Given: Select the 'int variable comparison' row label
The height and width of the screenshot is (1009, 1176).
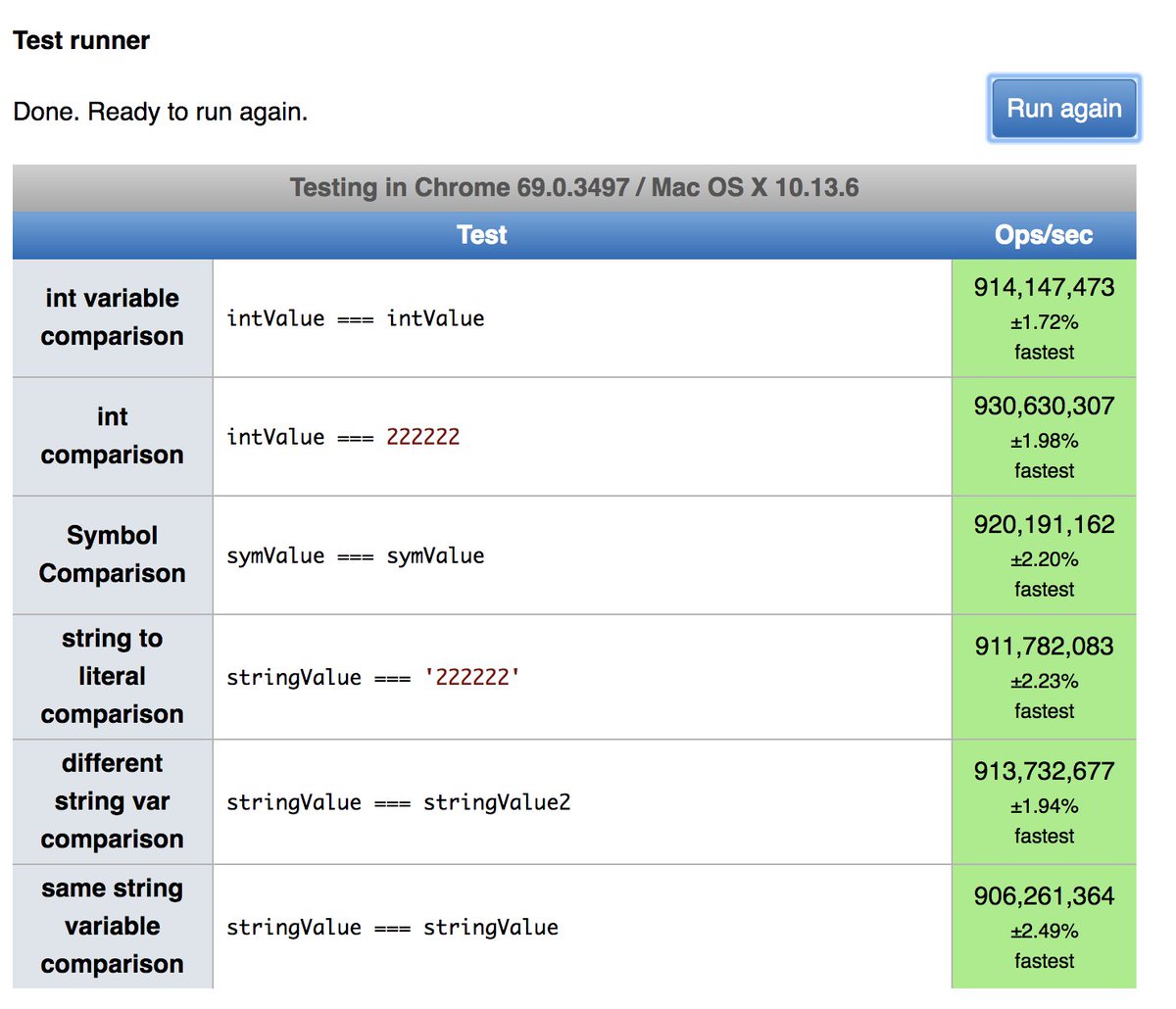Looking at the screenshot, I should (113, 317).
